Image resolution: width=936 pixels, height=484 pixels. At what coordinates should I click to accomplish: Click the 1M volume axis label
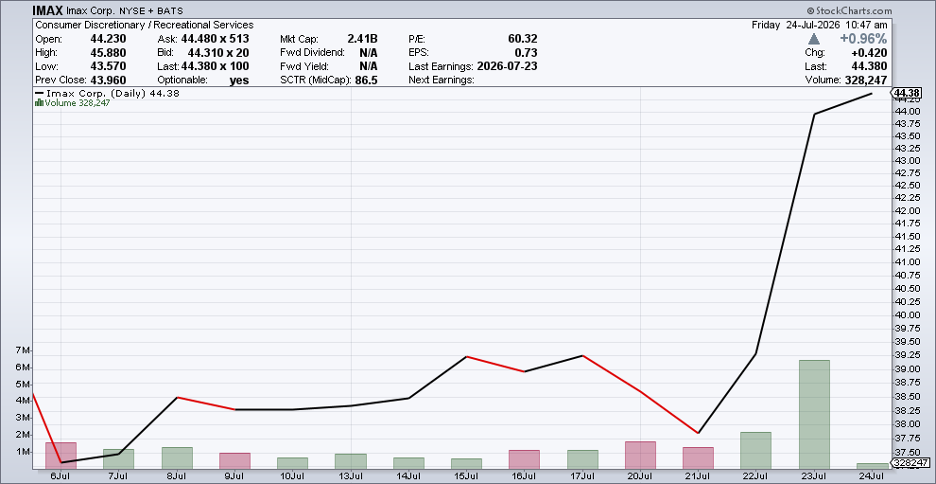pyautogui.click(x=23, y=452)
